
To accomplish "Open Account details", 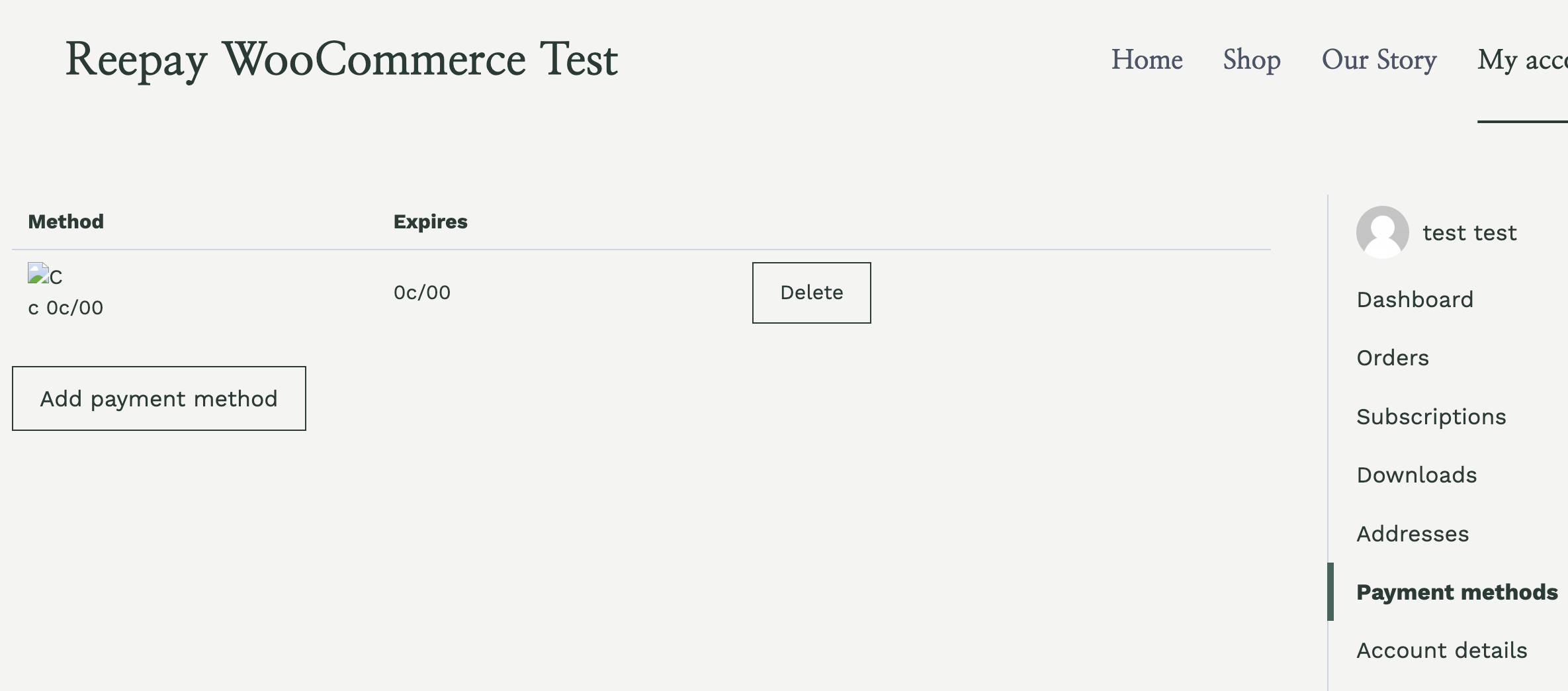I will [1442, 650].
